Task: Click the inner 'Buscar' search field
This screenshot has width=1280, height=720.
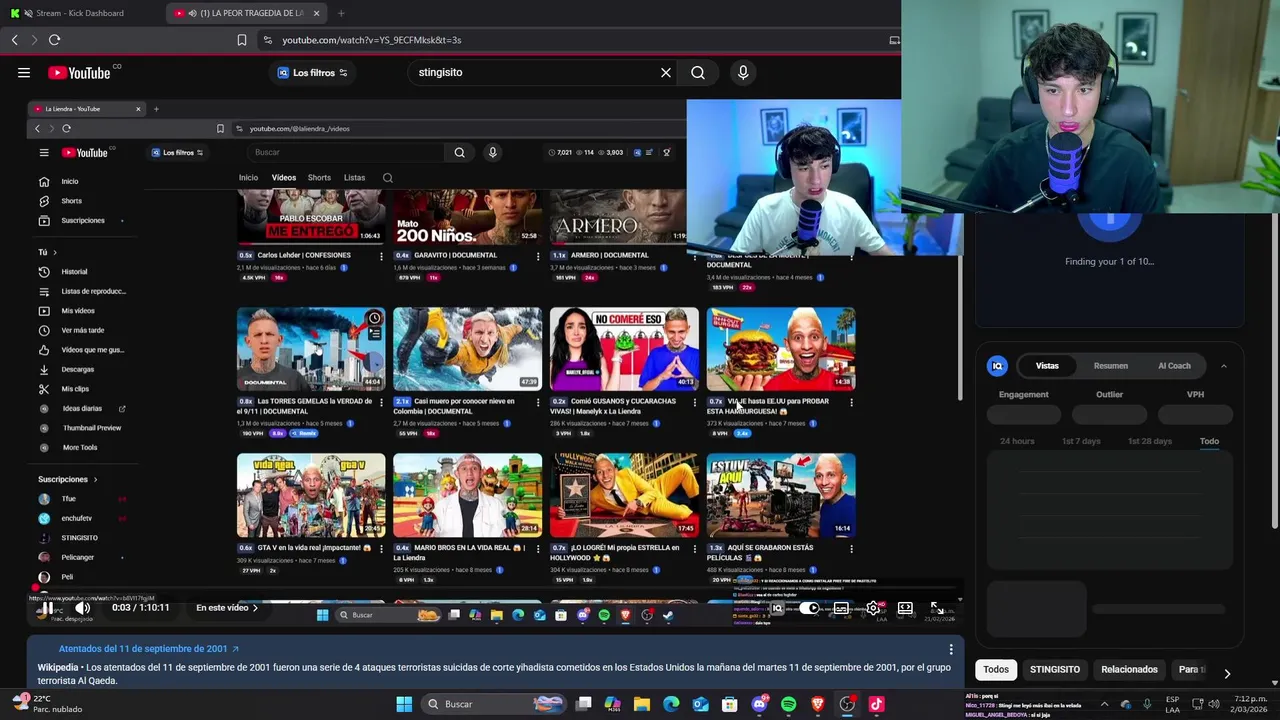Action: 345,153
